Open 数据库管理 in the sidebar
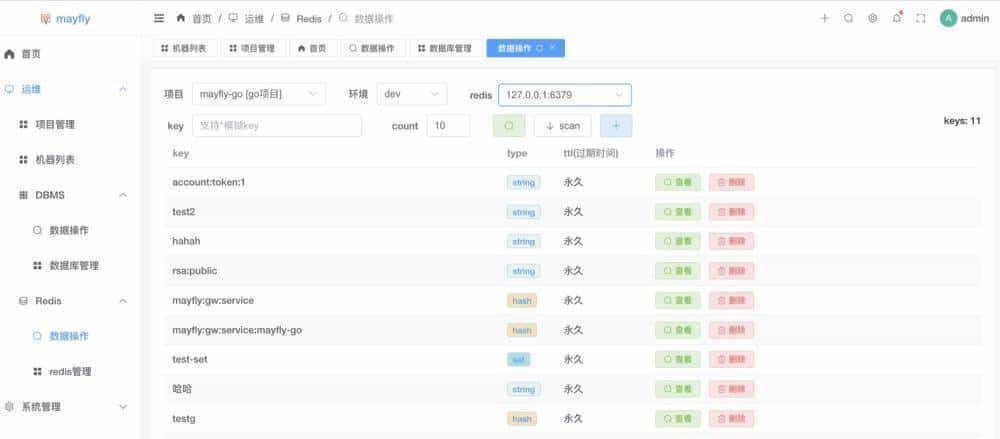 click(x=70, y=265)
